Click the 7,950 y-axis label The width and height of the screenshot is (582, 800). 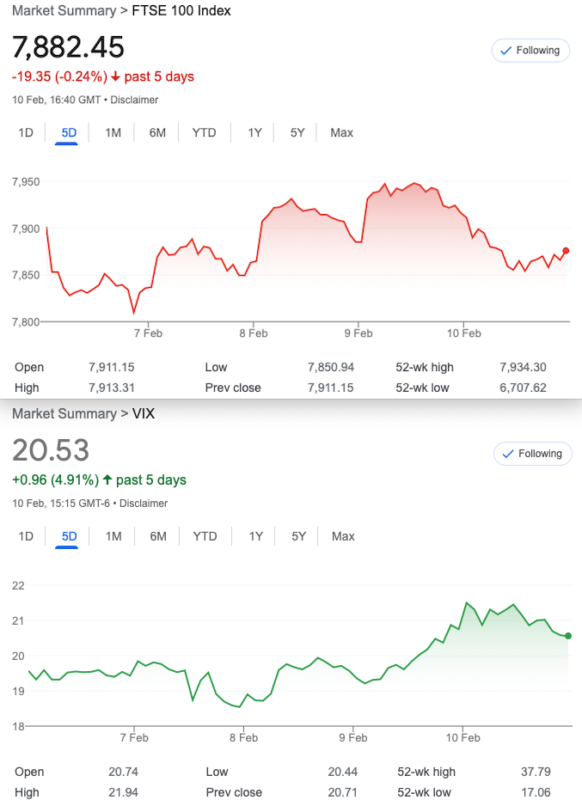[26, 182]
